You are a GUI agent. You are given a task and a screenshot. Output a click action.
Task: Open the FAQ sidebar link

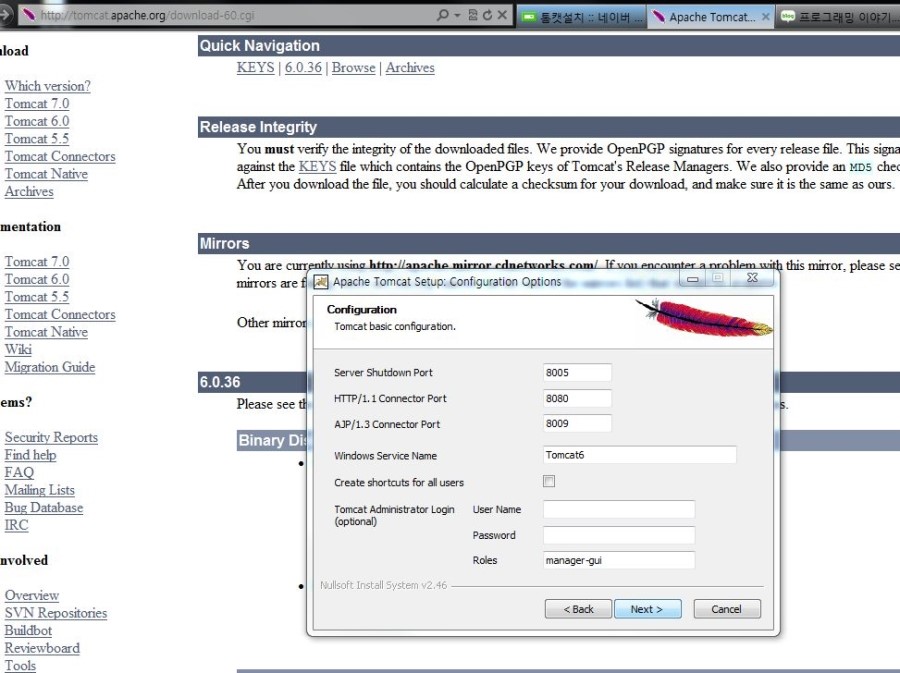pyautogui.click(x=19, y=473)
